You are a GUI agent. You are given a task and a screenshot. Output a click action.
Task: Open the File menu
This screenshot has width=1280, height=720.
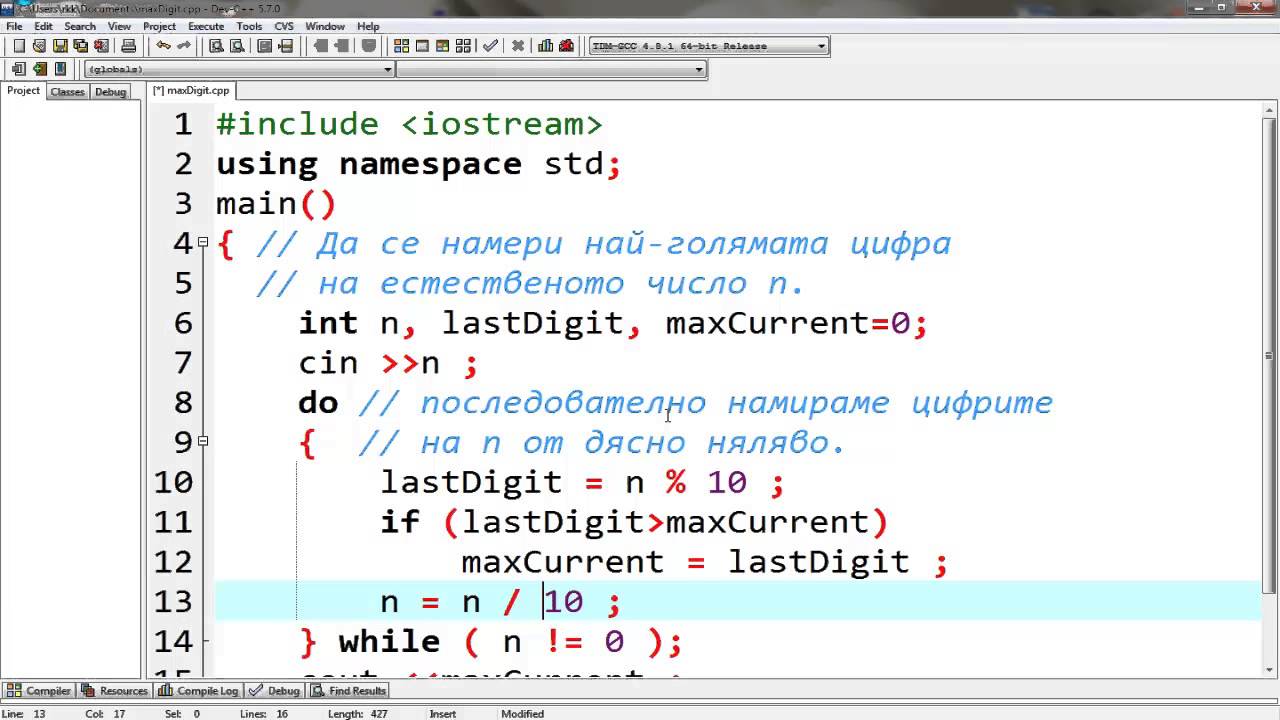[x=14, y=26]
